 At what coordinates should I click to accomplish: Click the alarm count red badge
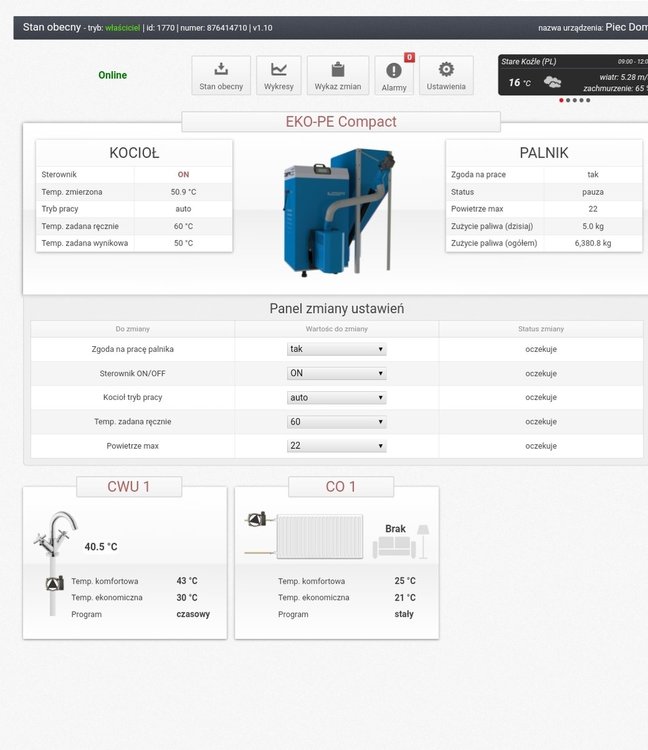[x=409, y=58]
